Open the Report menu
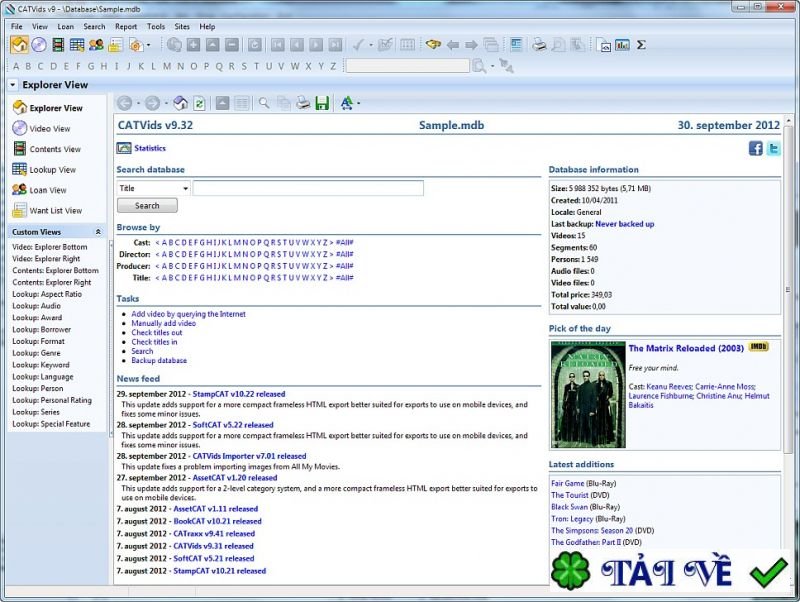The height and width of the screenshot is (602, 800). click(x=126, y=26)
